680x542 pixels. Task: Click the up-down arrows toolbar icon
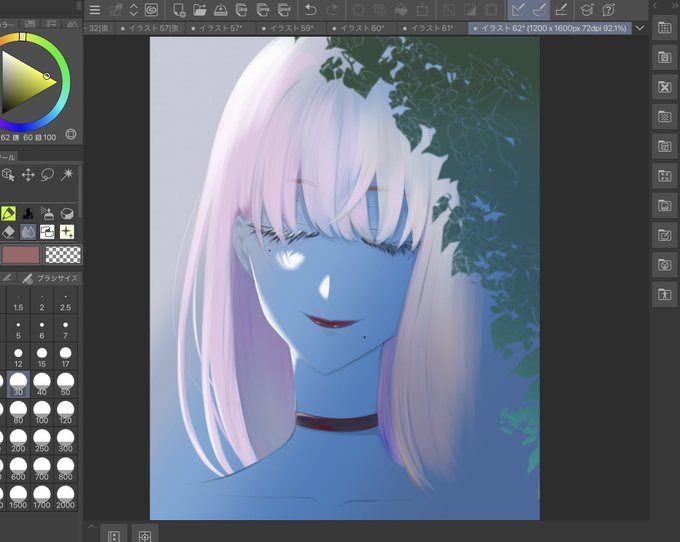134,10
